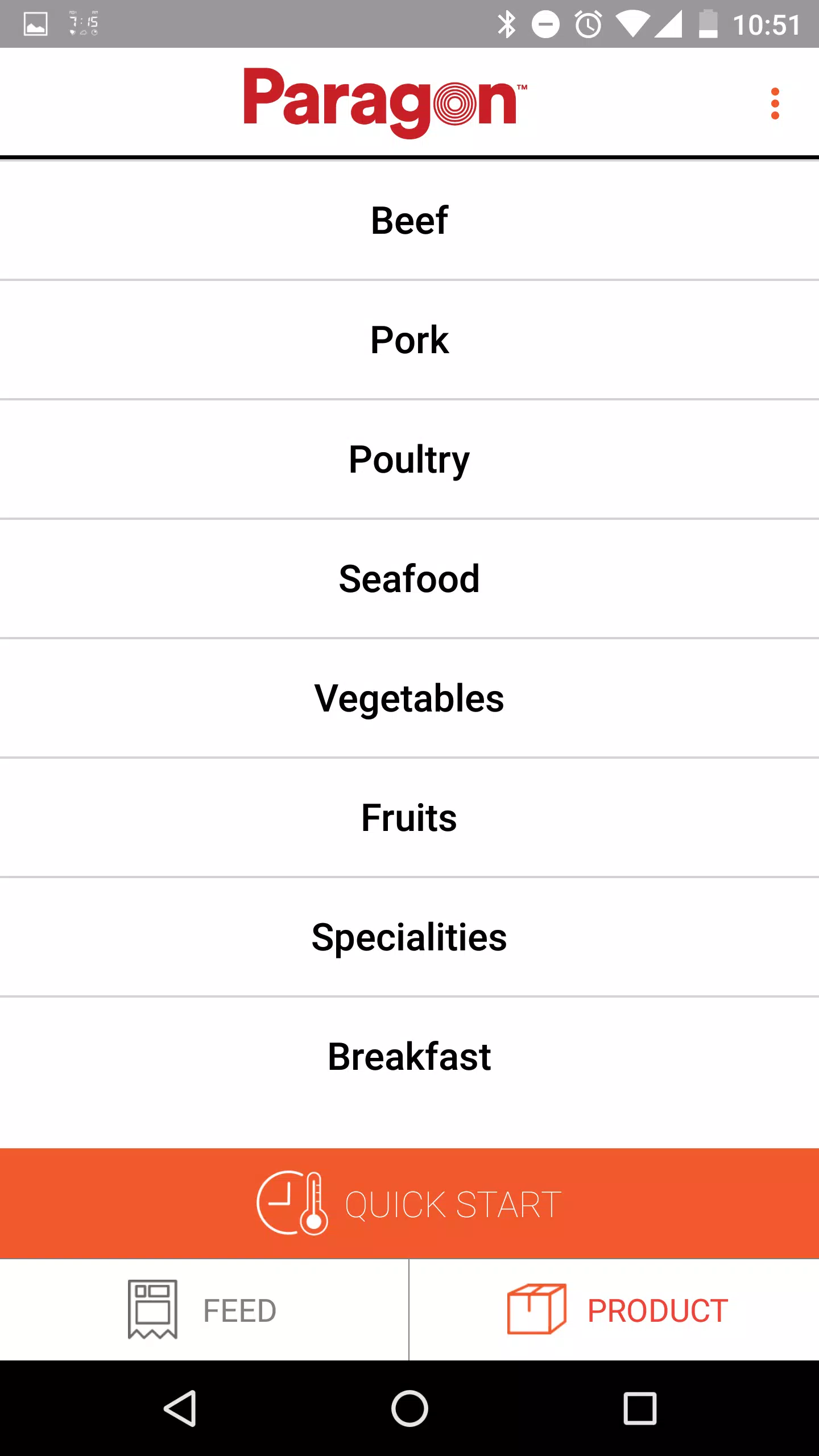Image resolution: width=819 pixels, height=1456 pixels.
Task: Tap the image notification icon in status bar
Action: [x=35, y=24]
